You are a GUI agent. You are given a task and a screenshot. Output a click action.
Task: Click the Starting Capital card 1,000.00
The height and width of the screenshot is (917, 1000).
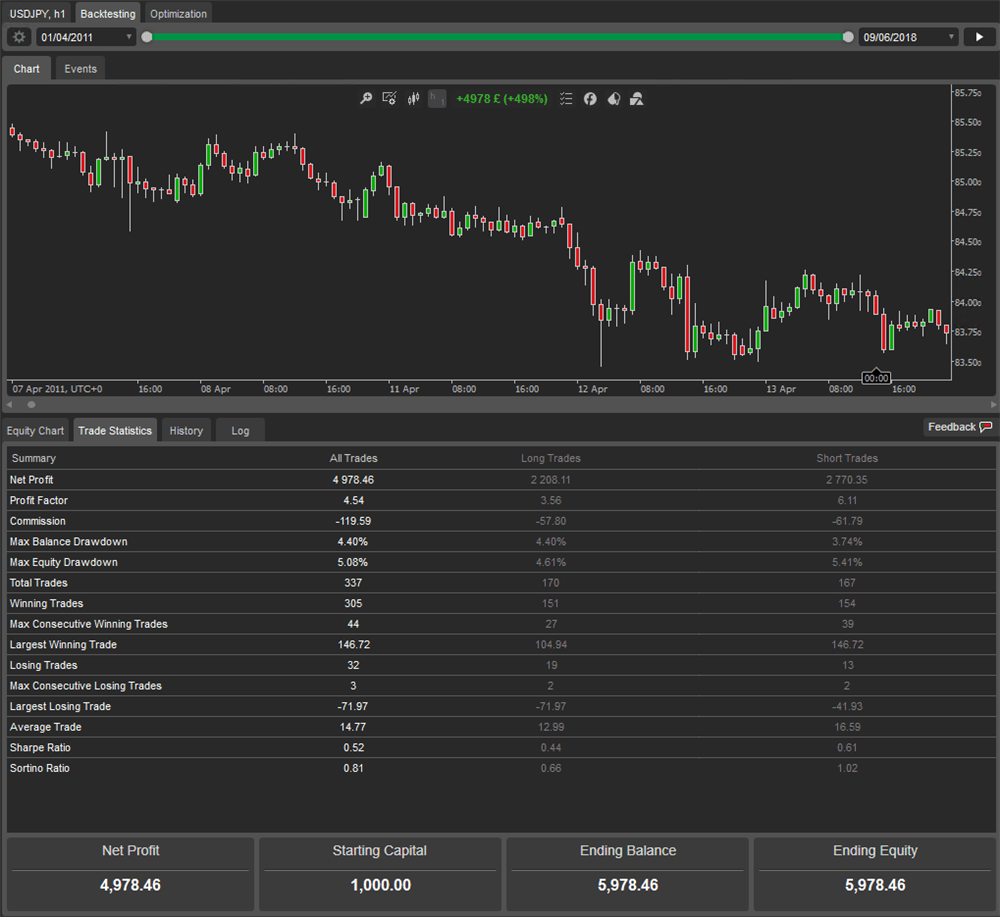(x=380, y=874)
